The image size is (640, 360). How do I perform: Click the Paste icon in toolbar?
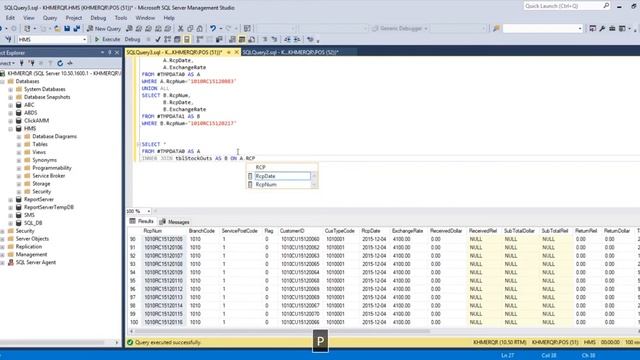click(x=200, y=29)
